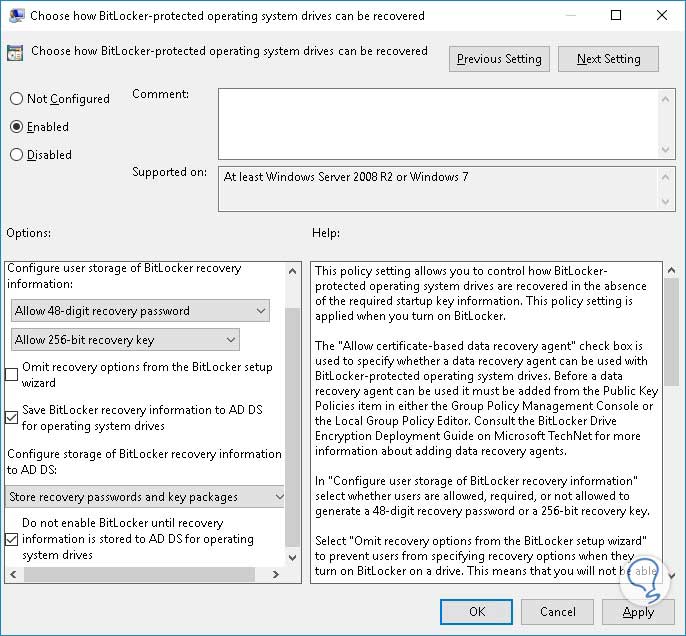
Task: Click the Options vertical scrollbar thumb
Action: 293,427
